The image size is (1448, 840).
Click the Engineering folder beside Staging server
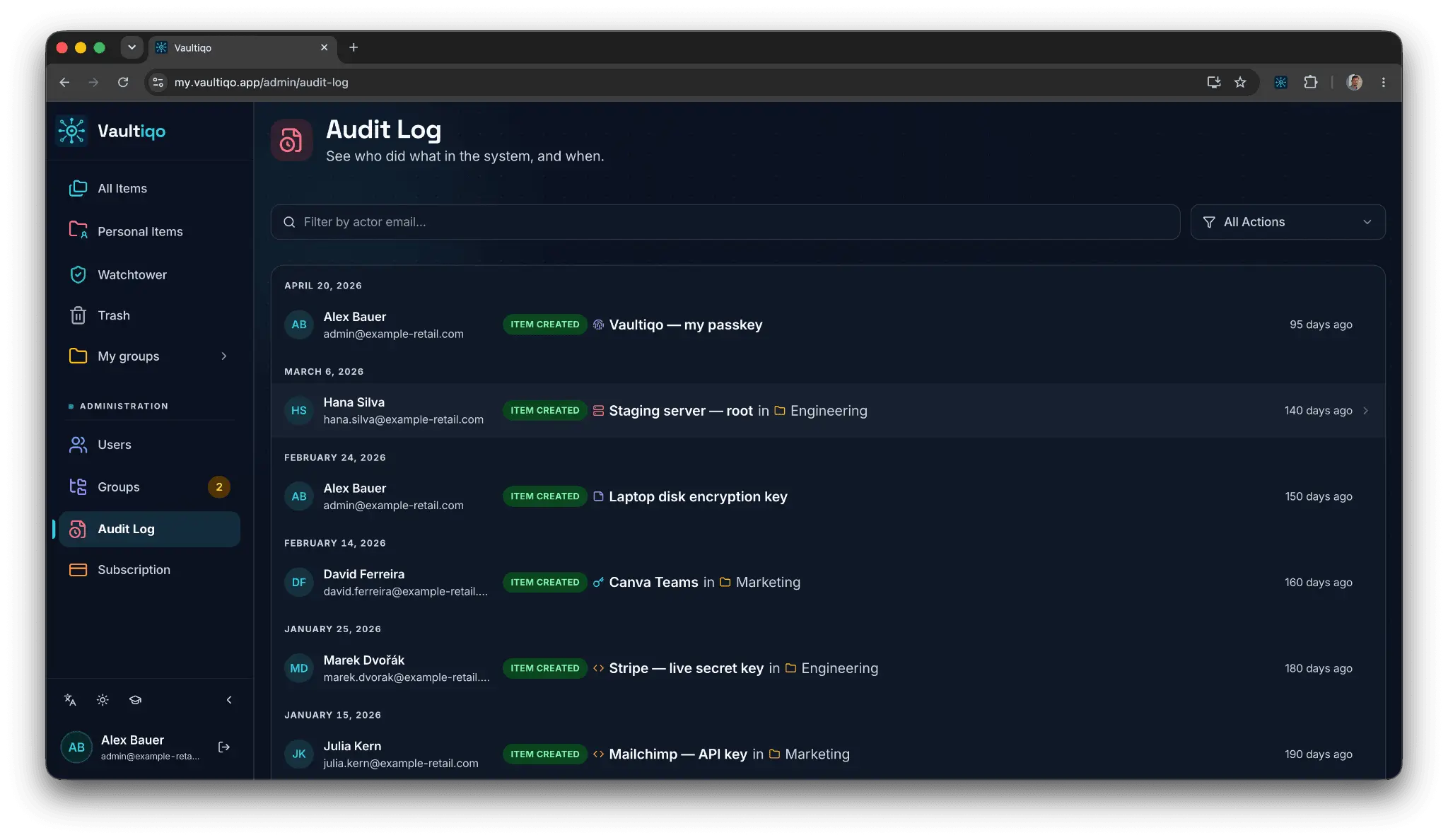(x=820, y=411)
